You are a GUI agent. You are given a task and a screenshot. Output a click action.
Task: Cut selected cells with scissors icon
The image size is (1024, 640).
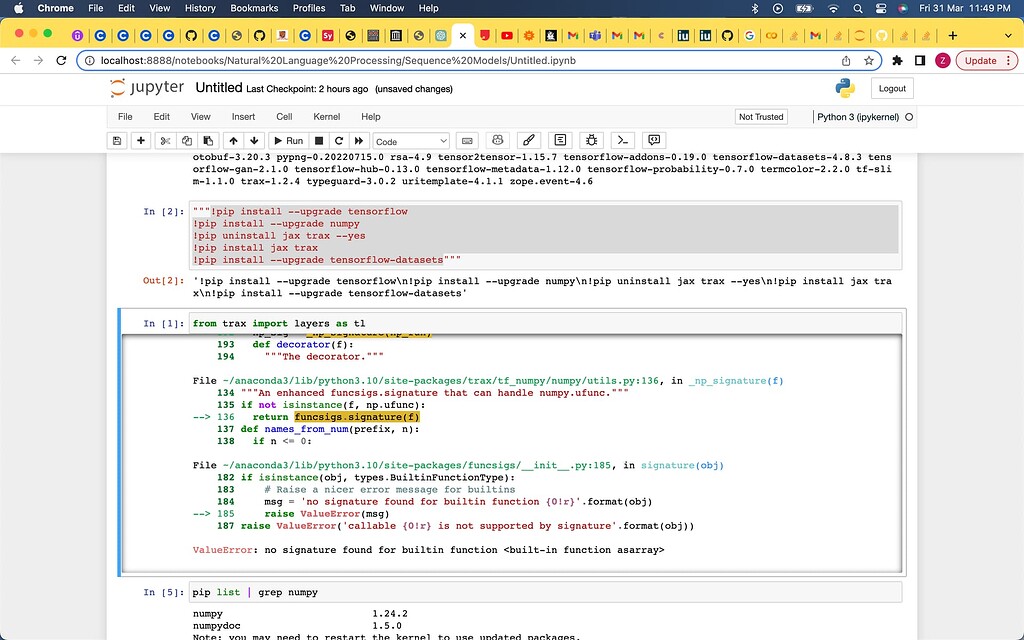tap(166, 141)
